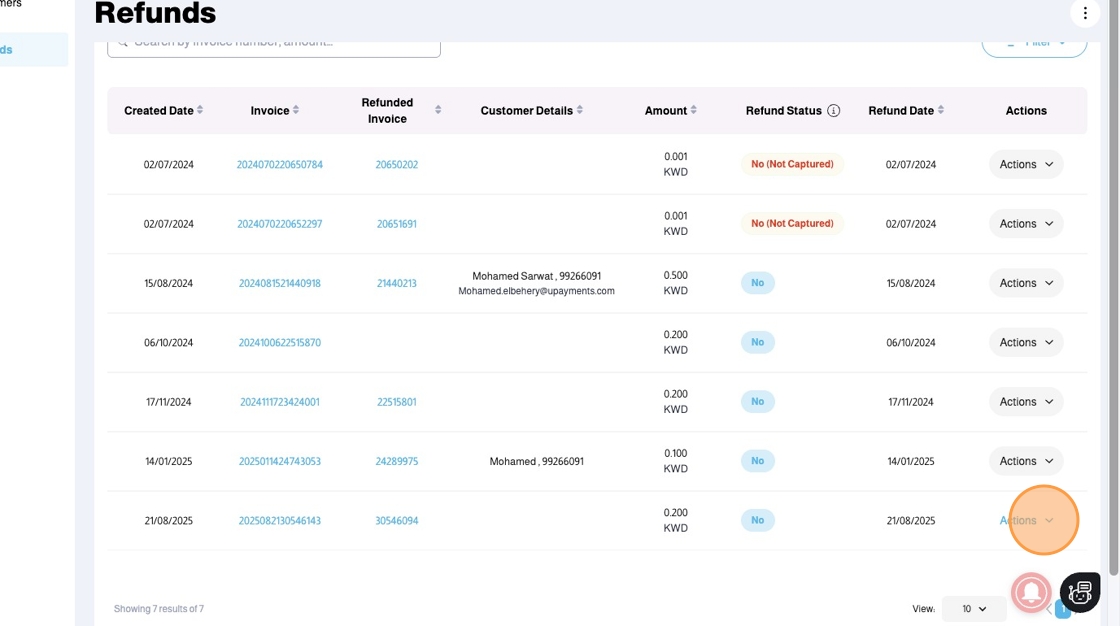
Task: Expand Actions dropdown for 15/08/2024 refund
Action: (x=1026, y=283)
